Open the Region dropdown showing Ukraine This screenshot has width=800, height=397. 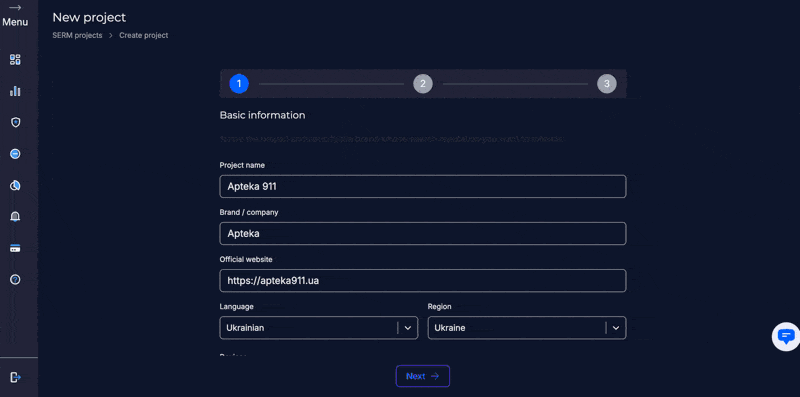pos(527,328)
